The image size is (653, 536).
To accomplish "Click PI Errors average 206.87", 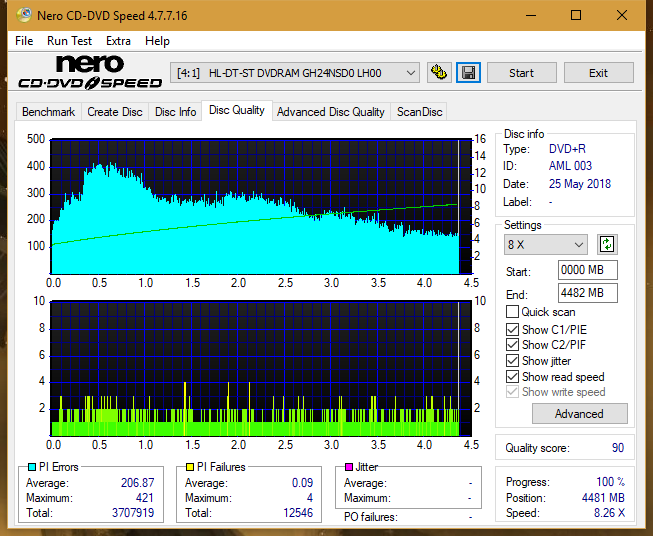I will [x=137, y=482].
